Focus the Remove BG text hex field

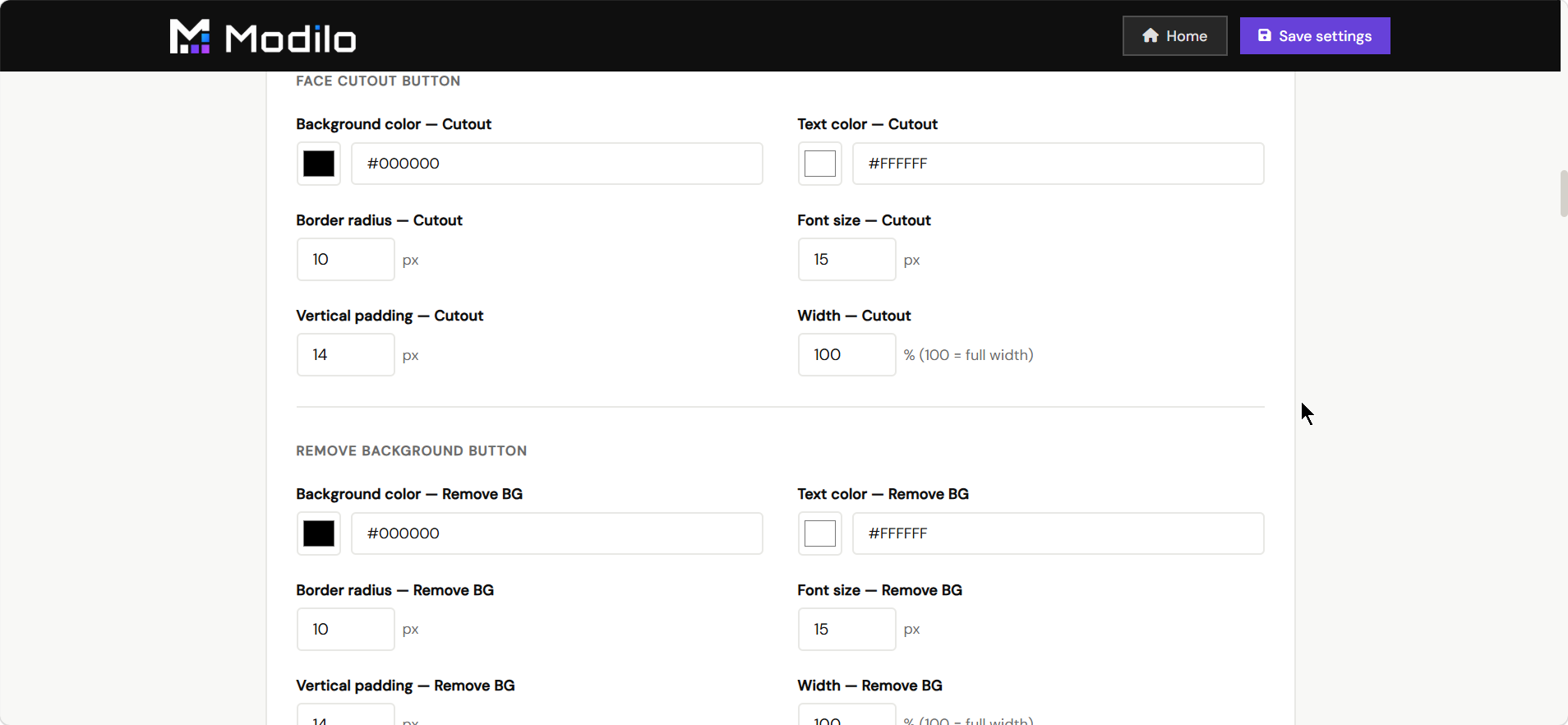click(x=1058, y=533)
